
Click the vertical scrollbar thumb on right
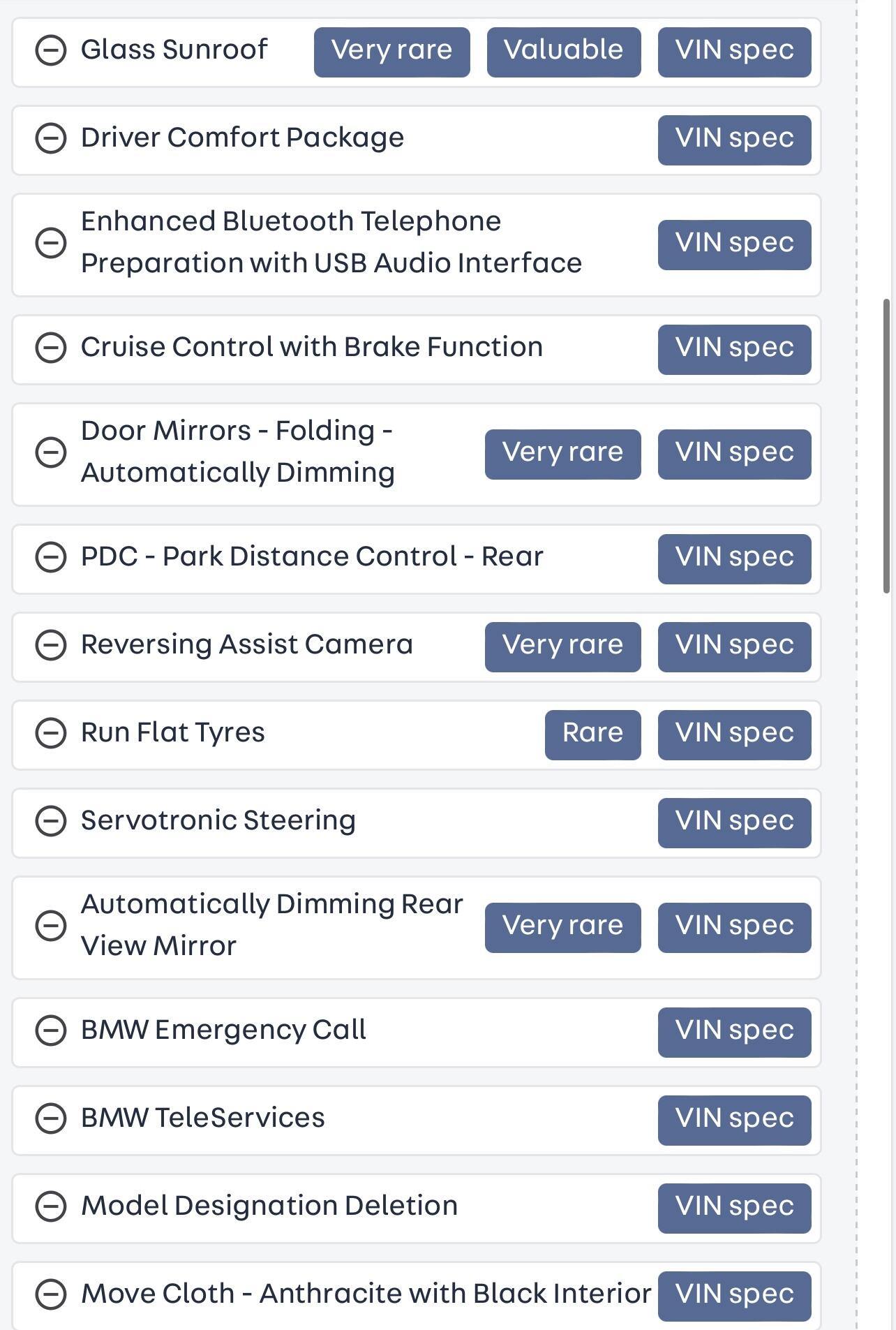click(x=886, y=445)
